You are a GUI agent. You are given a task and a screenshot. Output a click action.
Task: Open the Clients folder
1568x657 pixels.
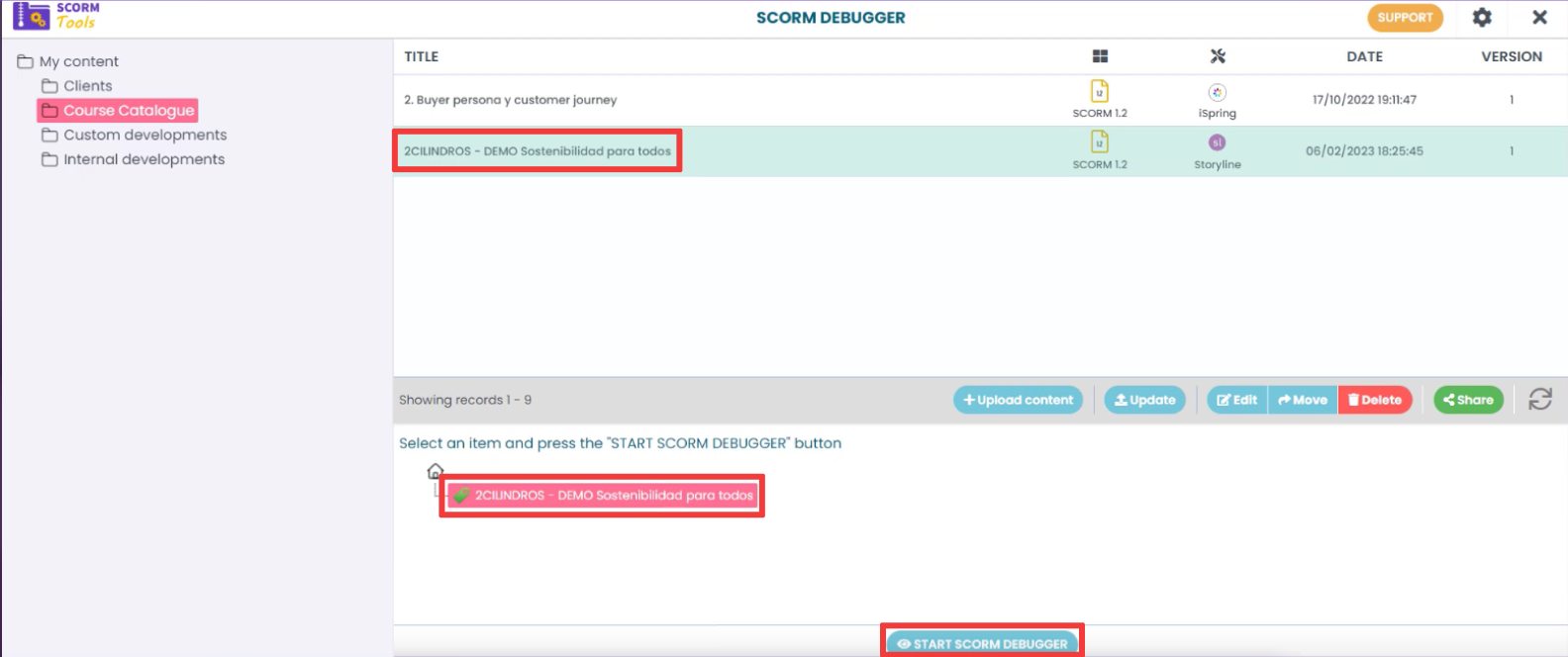[x=87, y=86]
